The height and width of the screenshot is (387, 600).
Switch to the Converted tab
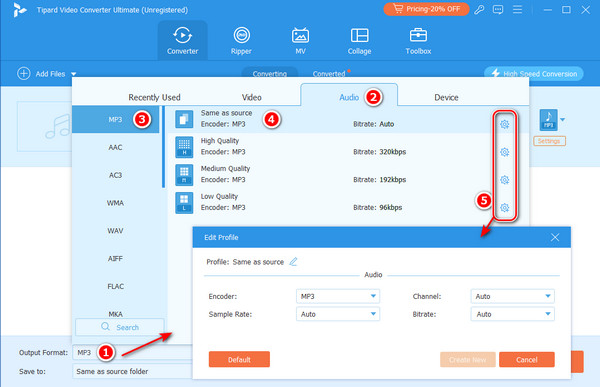tap(329, 73)
